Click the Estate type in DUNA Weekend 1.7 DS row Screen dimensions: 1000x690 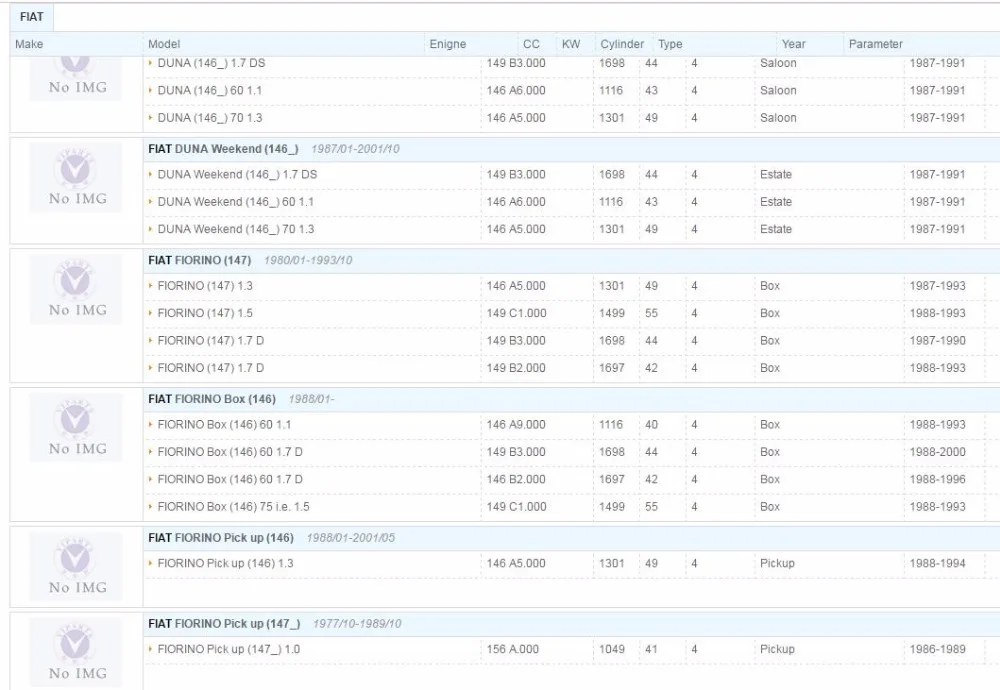click(776, 174)
